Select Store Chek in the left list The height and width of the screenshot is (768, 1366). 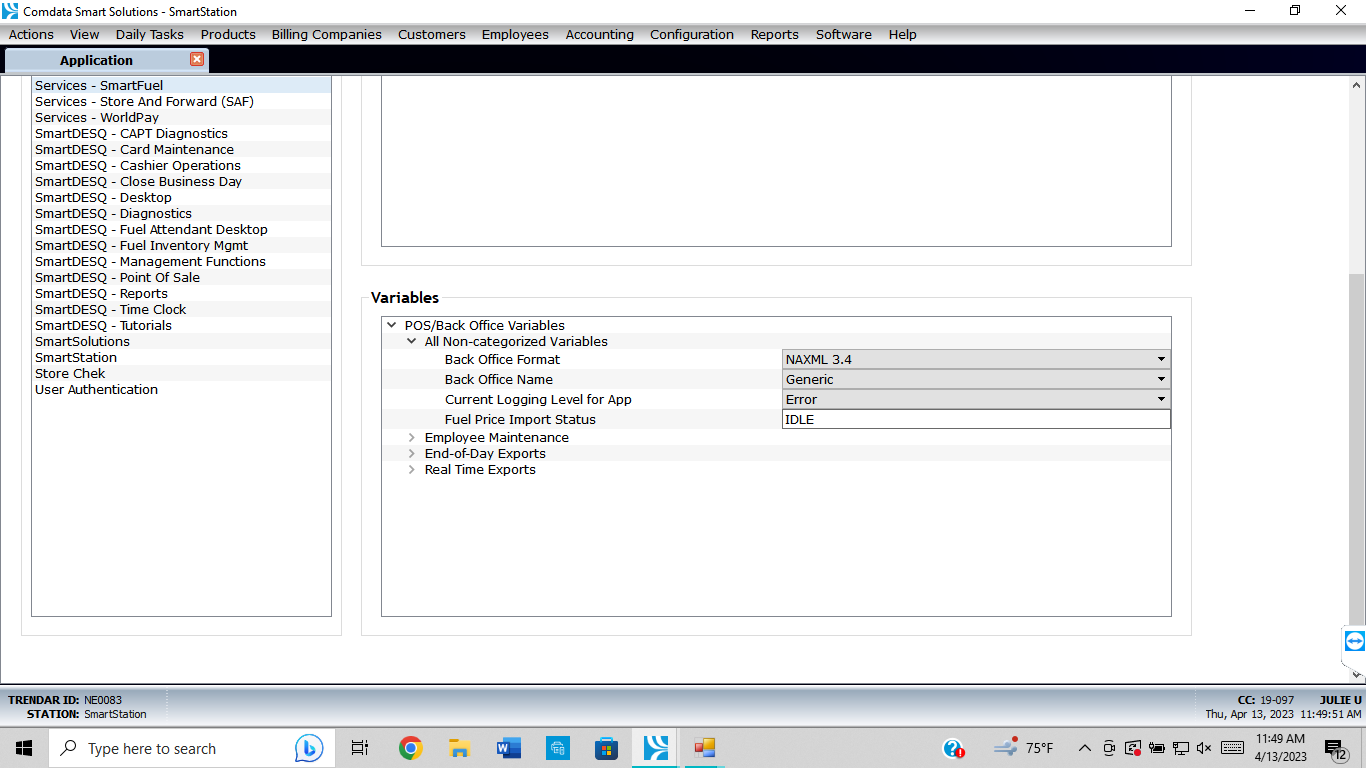tap(70, 373)
